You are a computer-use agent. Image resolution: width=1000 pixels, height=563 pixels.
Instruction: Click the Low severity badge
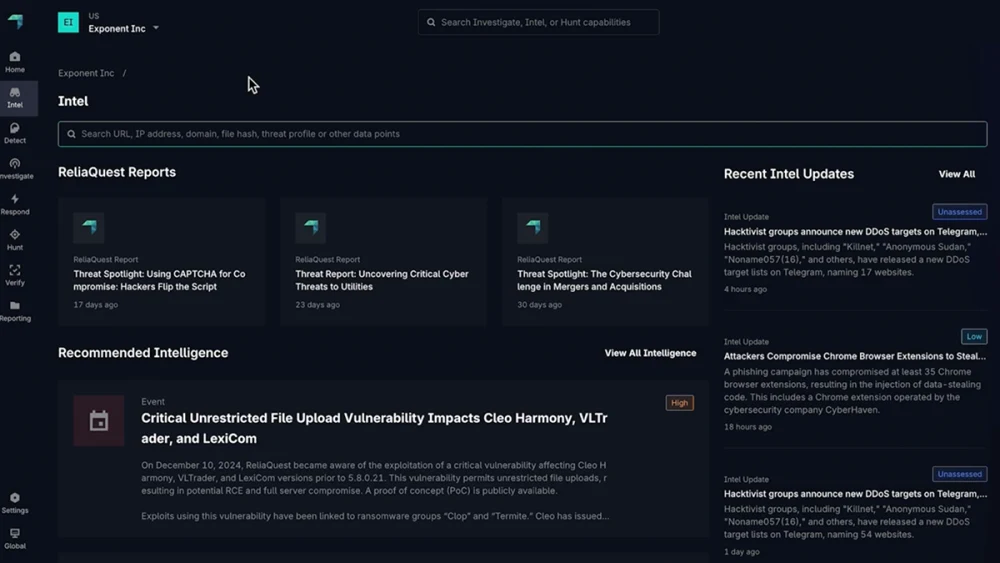click(x=974, y=337)
